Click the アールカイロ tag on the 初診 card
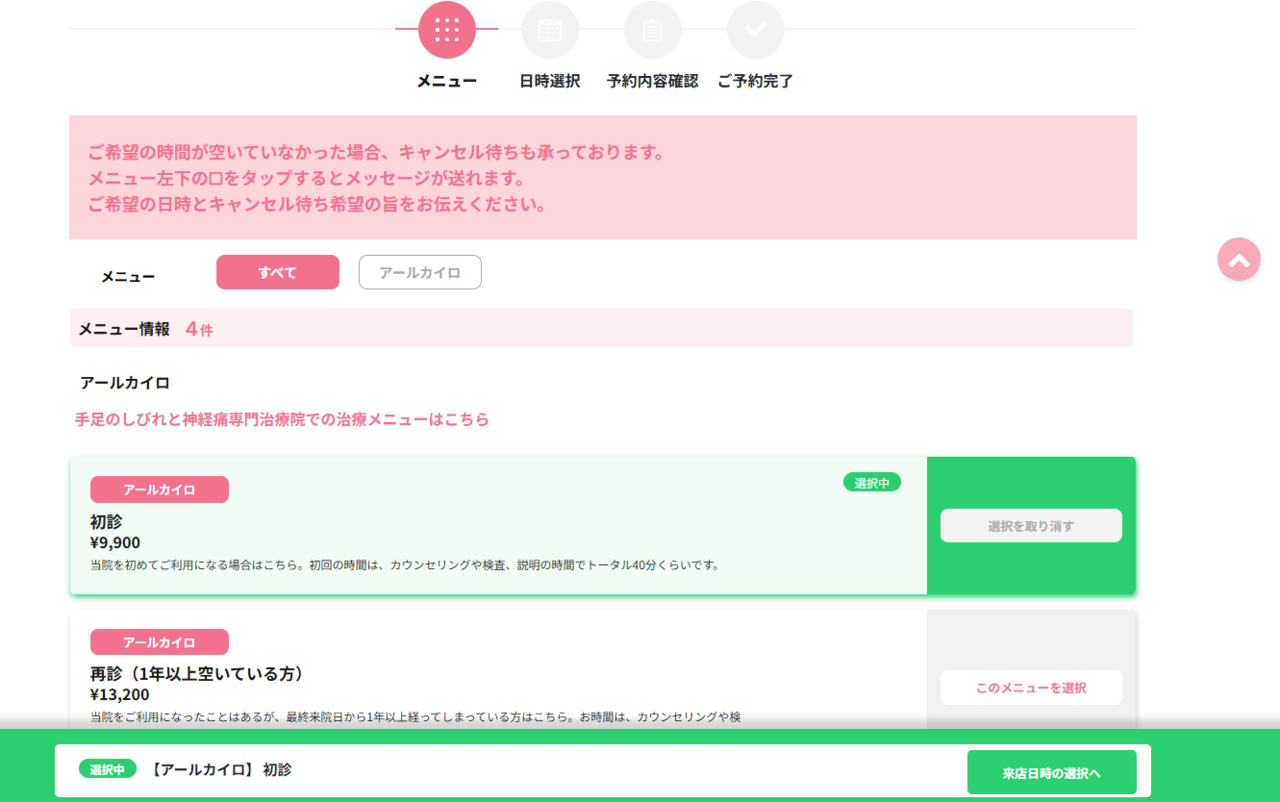The width and height of the screenshot is (1280, 802). (x=159, y=490)
